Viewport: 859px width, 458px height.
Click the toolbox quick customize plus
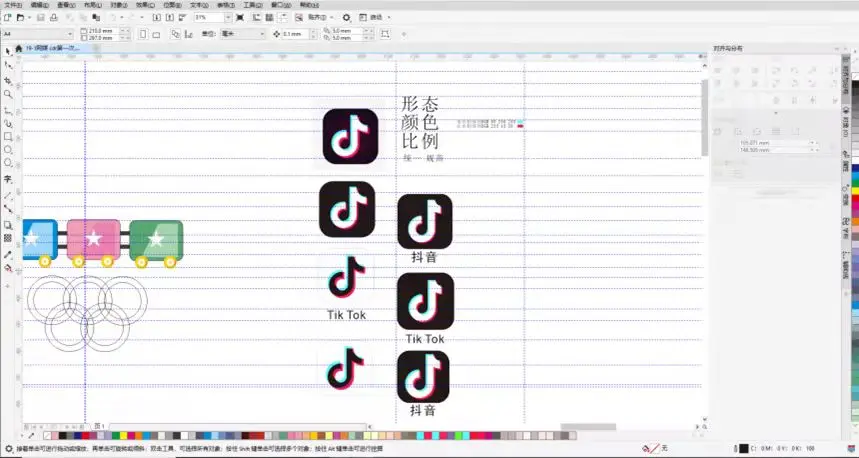pos(8,286)
